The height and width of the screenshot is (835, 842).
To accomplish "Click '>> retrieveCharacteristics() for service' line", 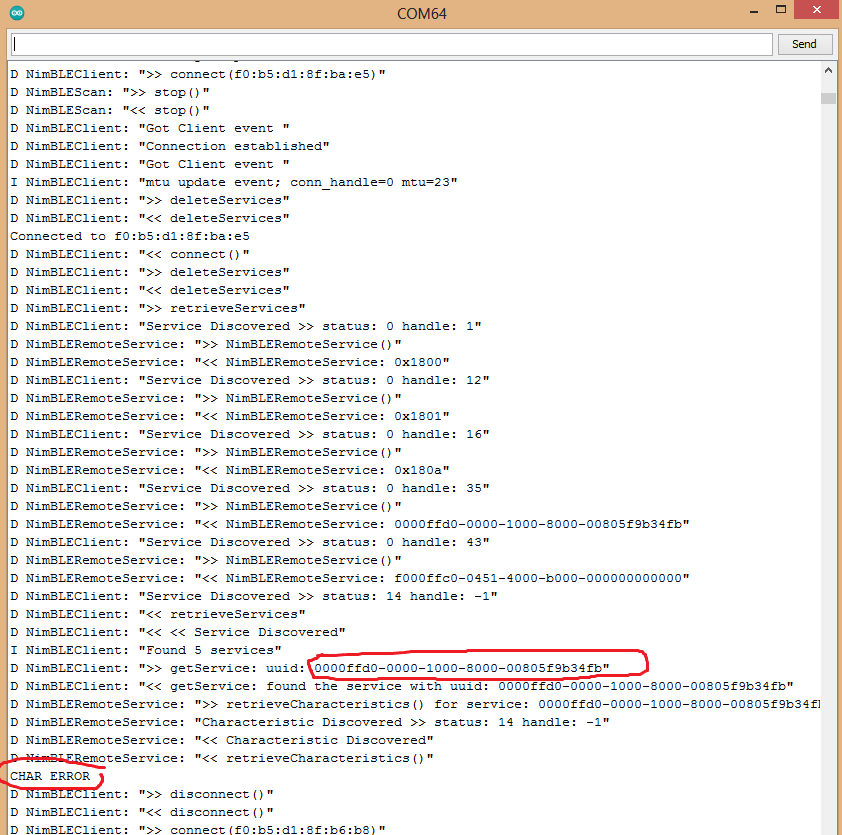I will point(415,704).
